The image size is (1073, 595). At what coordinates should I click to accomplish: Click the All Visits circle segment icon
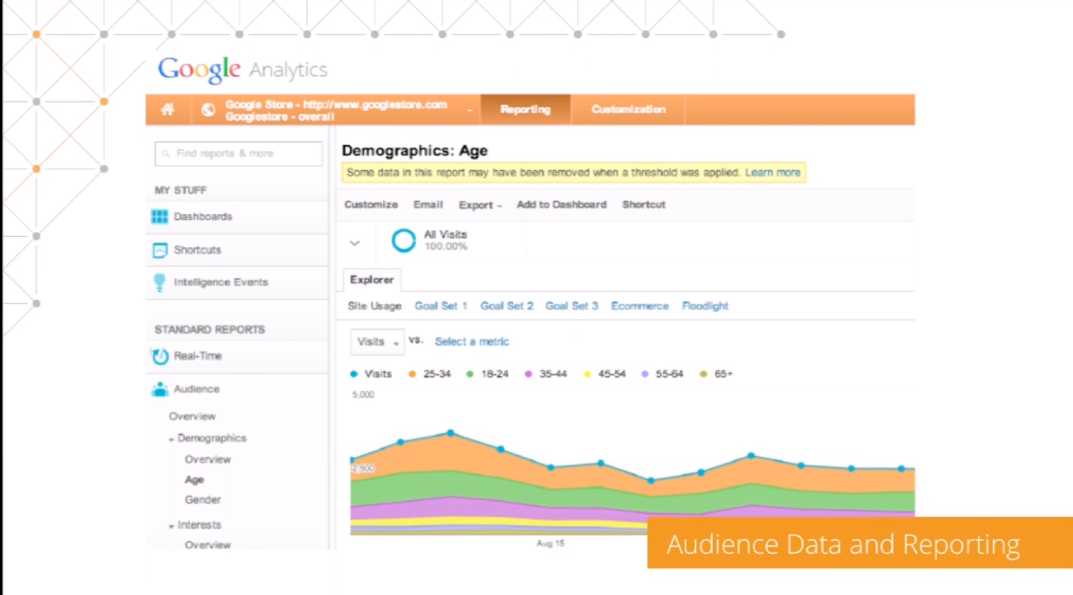tap(403, 241)
